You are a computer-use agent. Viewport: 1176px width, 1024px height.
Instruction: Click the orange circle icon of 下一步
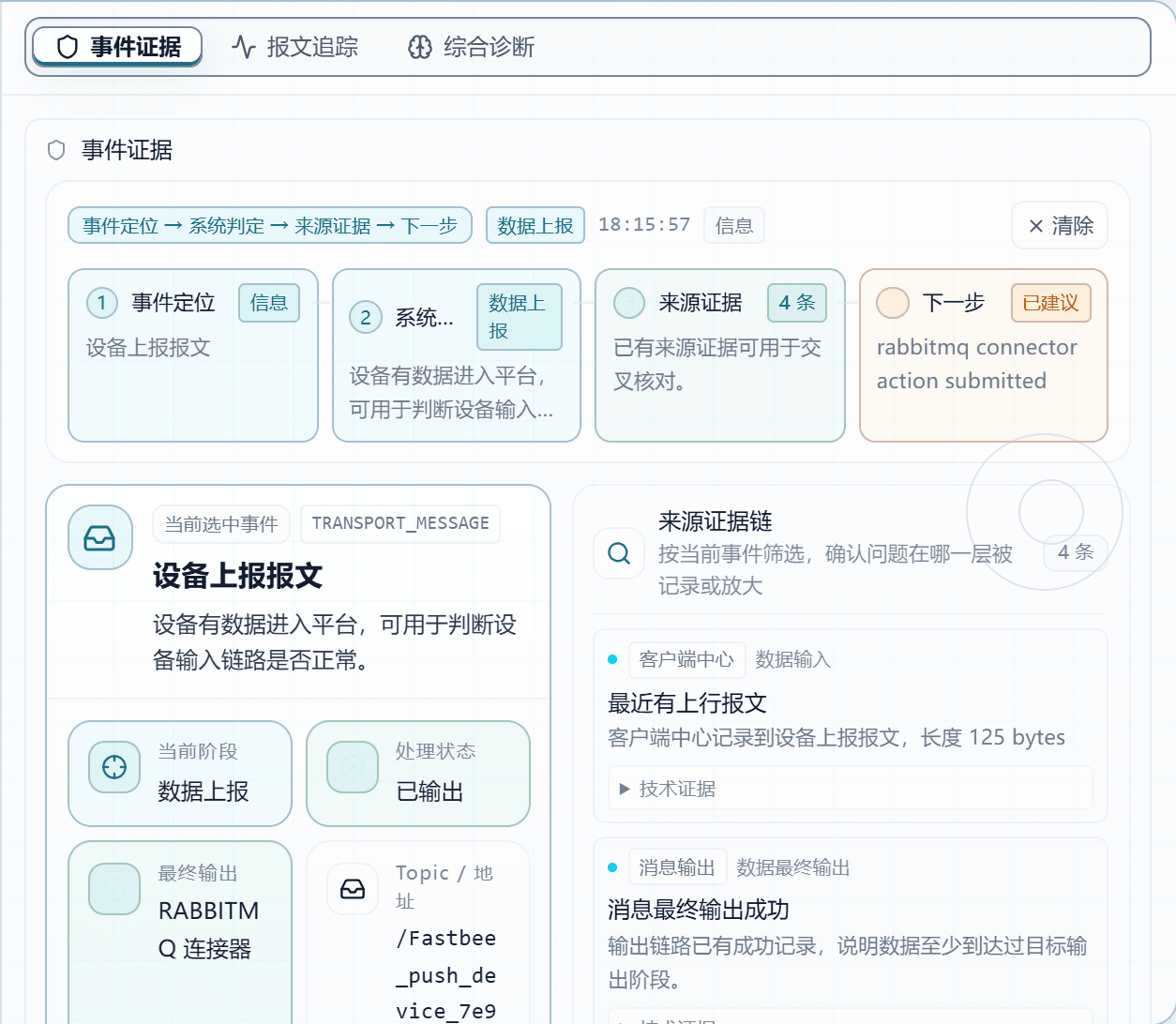[x=893, y=303]
